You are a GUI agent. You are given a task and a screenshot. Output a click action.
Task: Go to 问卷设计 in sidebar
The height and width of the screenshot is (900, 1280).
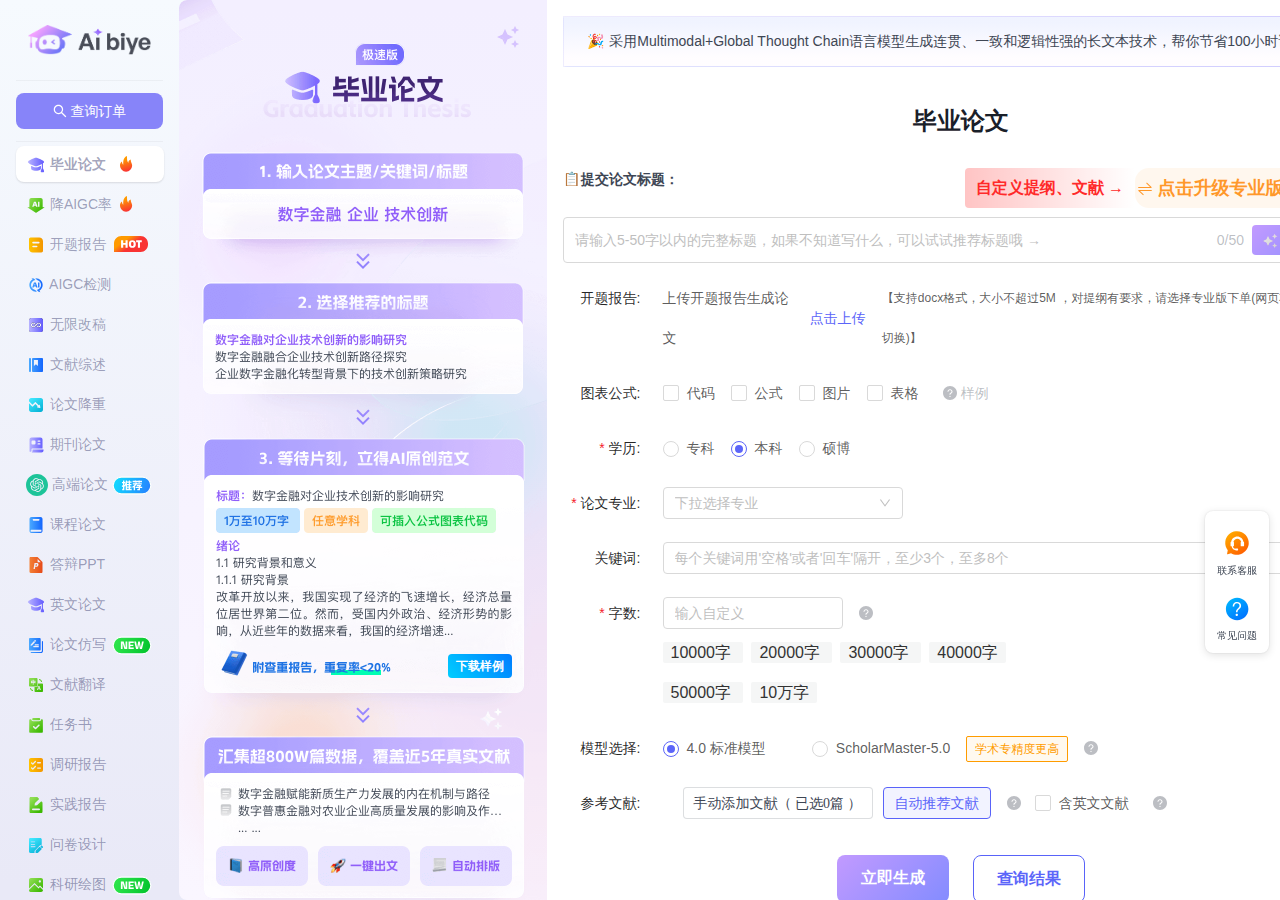90,844
